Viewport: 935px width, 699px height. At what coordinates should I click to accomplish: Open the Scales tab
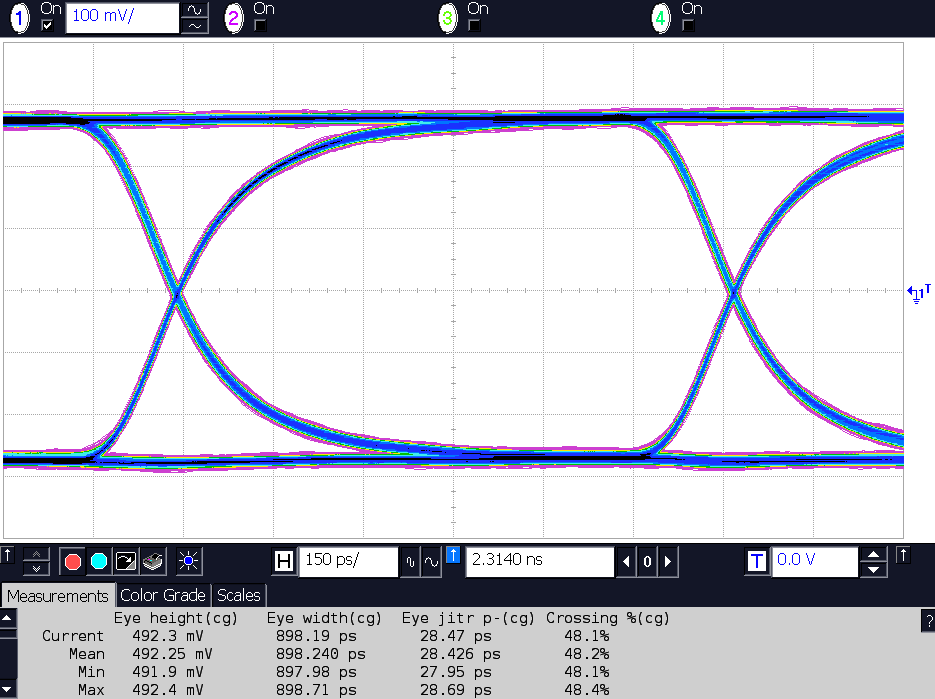click(239, 595)
